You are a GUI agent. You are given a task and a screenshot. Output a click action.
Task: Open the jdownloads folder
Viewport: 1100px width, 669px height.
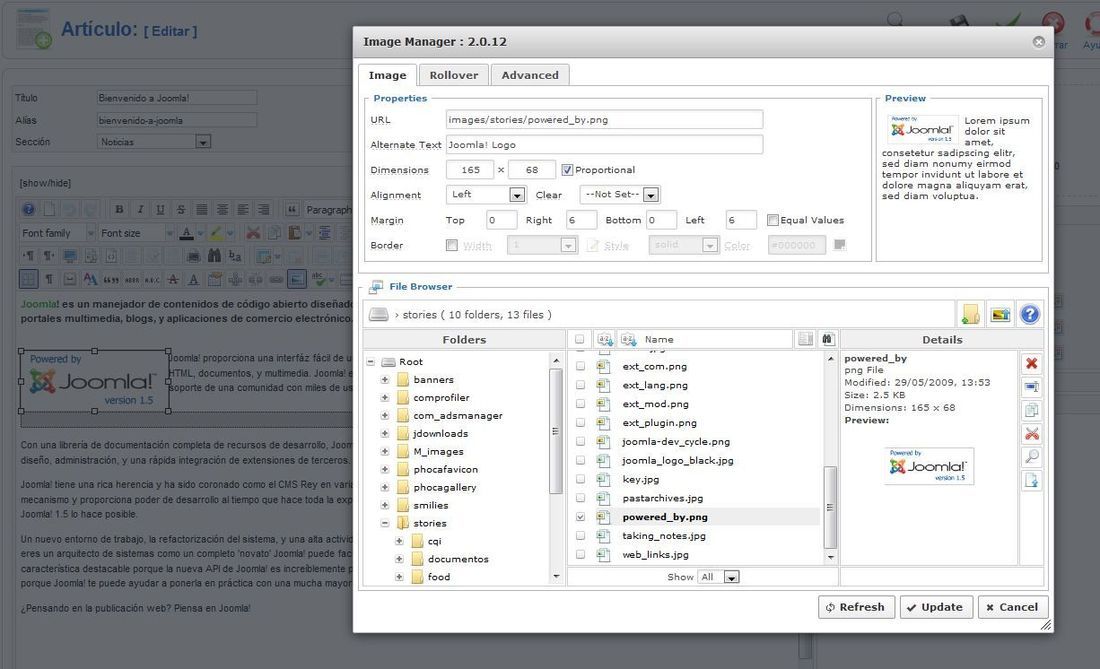[440, 433]
